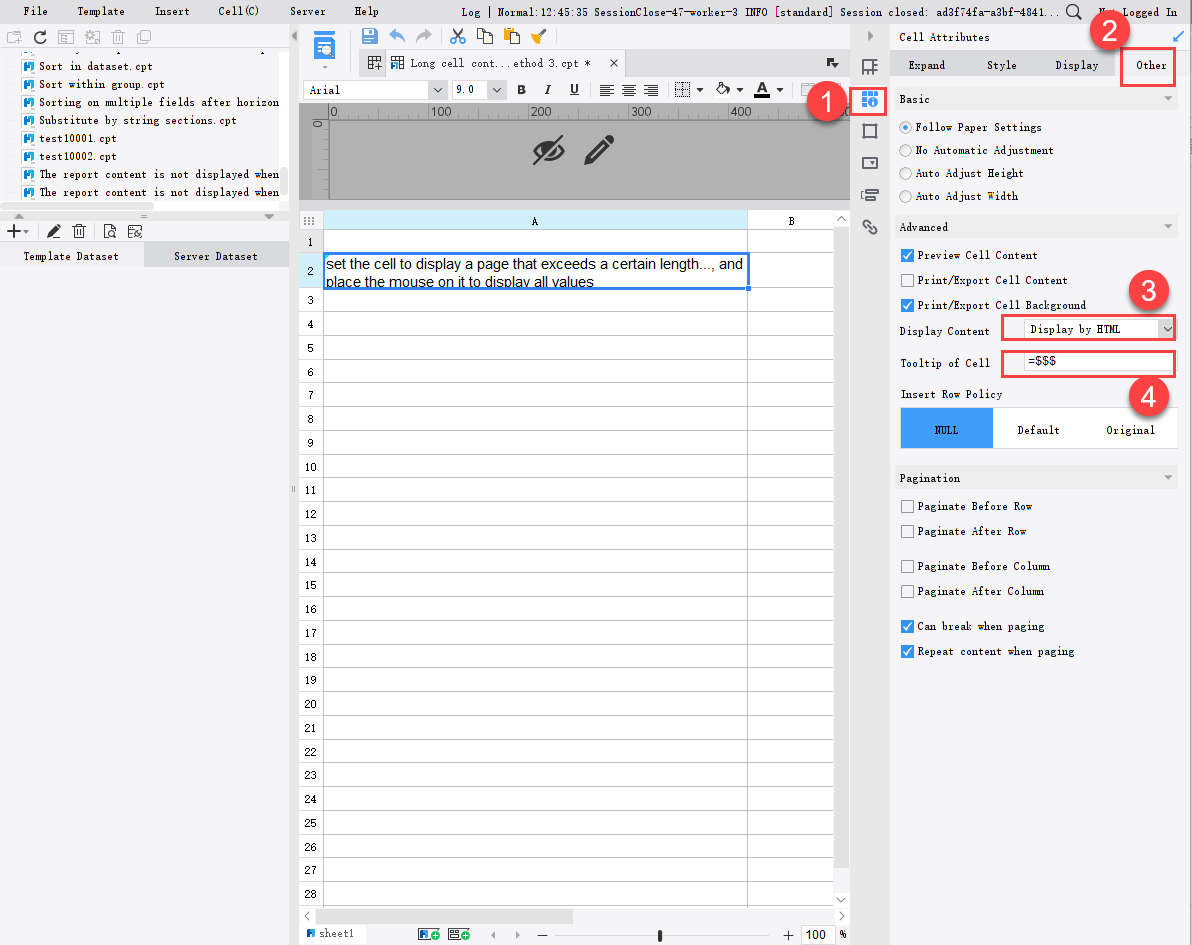Enable Paginate After Column

point(907,591)
